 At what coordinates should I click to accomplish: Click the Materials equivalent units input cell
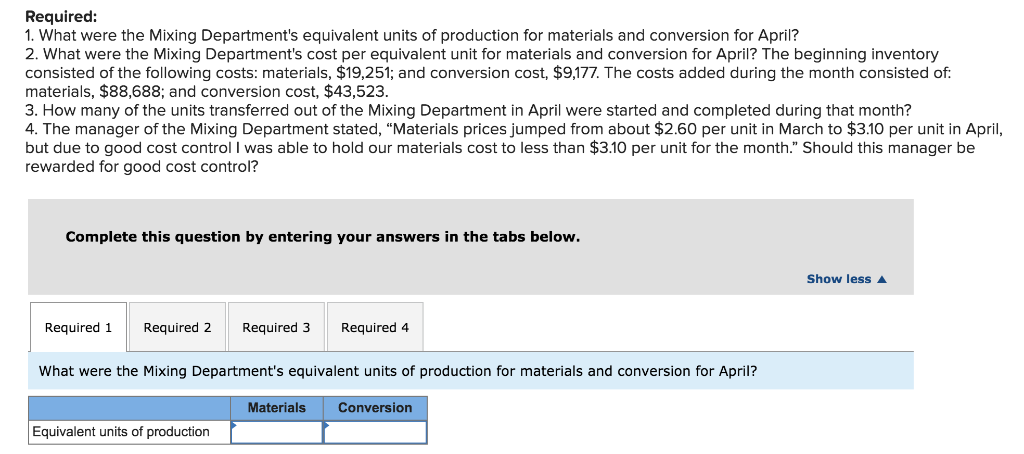tap(277, 432)
